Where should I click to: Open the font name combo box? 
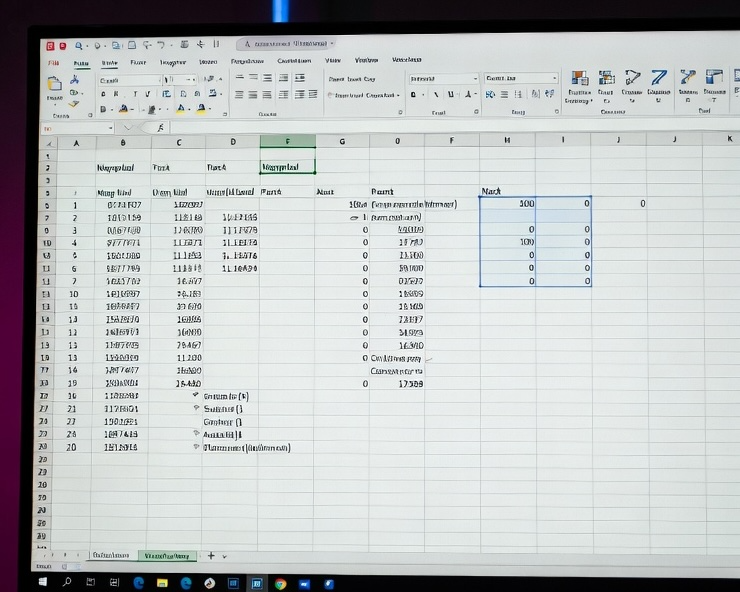pyautogui.click(x=130, y=80)
